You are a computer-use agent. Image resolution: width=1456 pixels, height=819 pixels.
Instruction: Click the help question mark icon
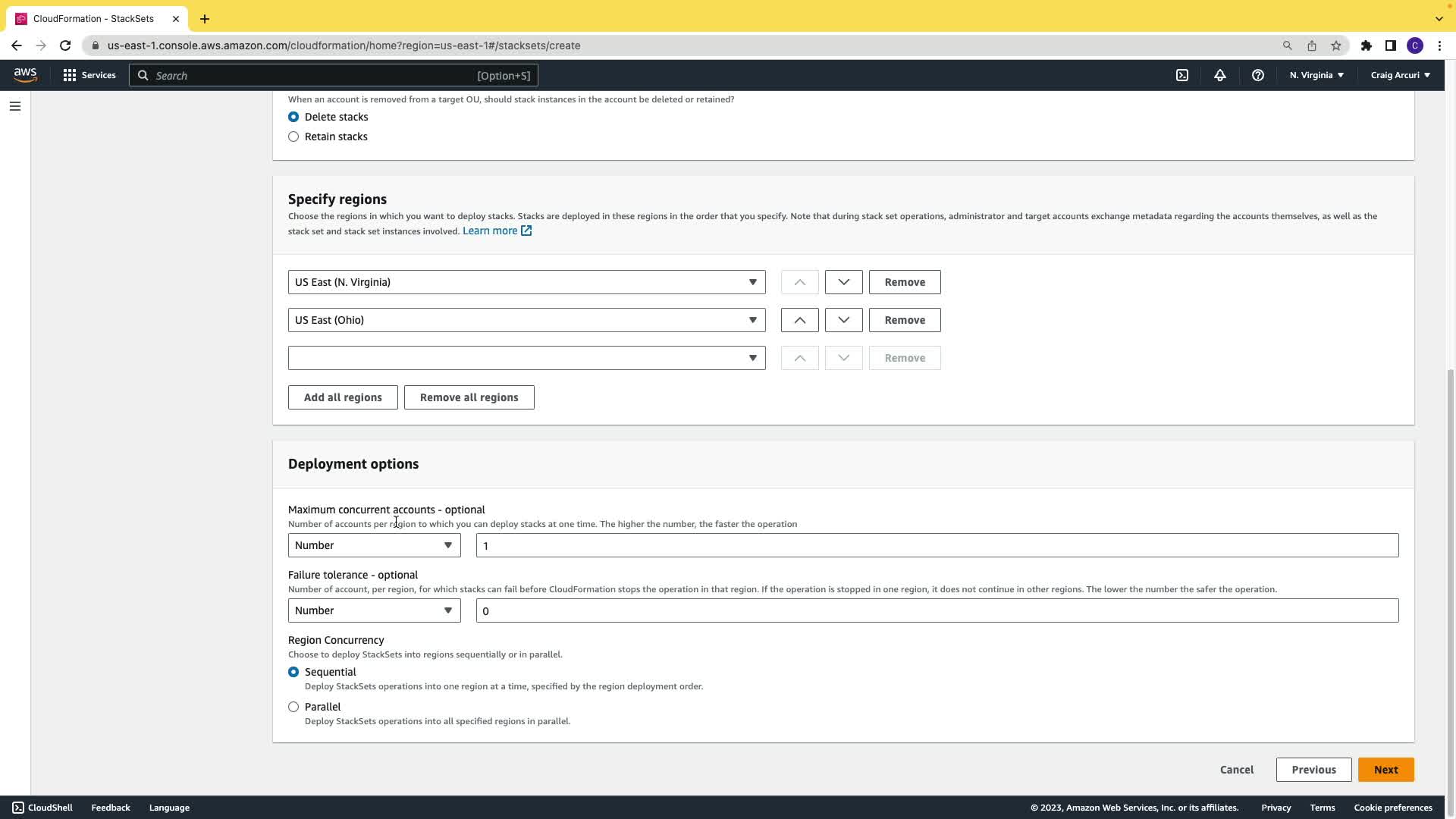click(x=1257, y=75)
